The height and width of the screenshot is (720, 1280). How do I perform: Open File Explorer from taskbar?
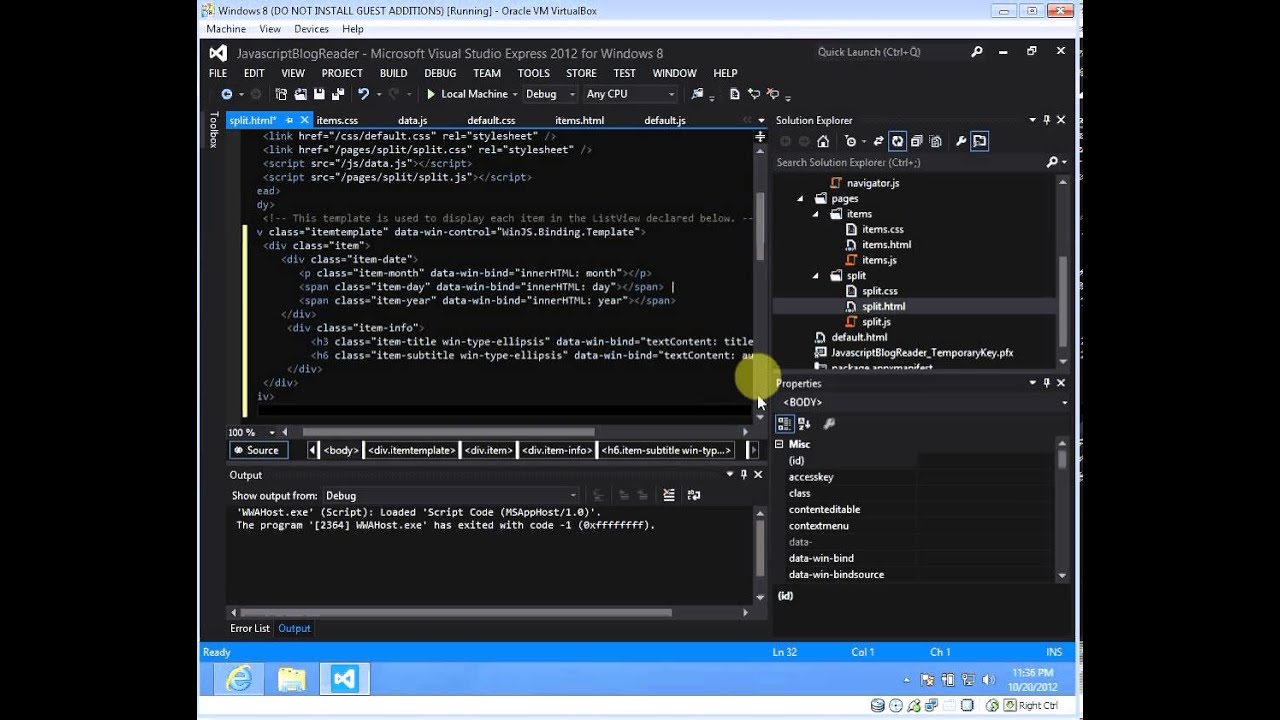(x=292, y=680)
